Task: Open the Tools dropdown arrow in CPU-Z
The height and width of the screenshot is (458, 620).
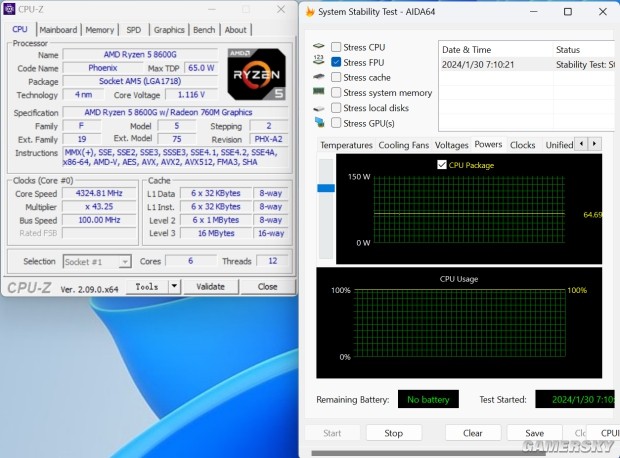Action: point(174,286)
